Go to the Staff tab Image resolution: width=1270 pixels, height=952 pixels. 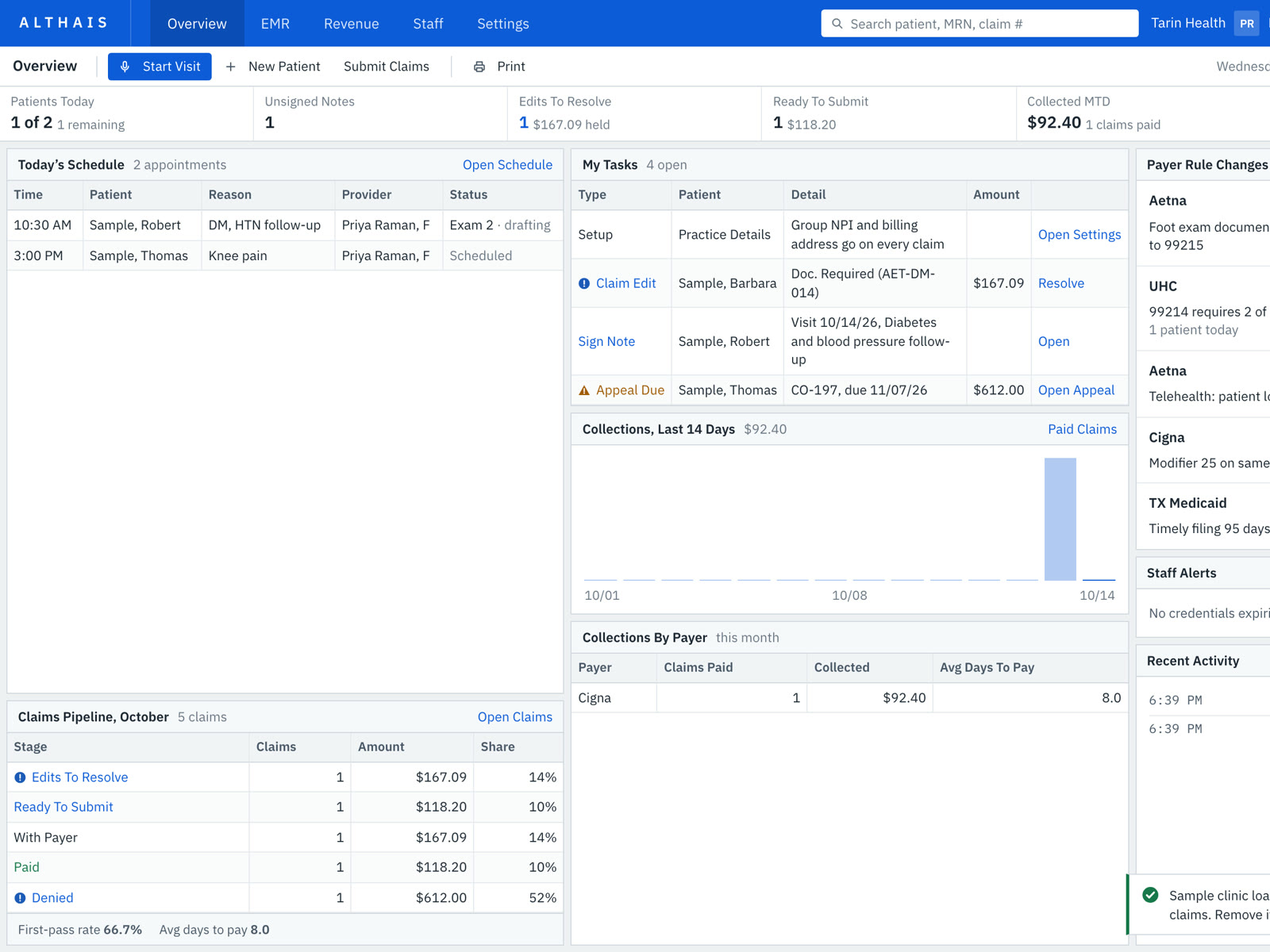pyautogui.click(x=428, y=24)
